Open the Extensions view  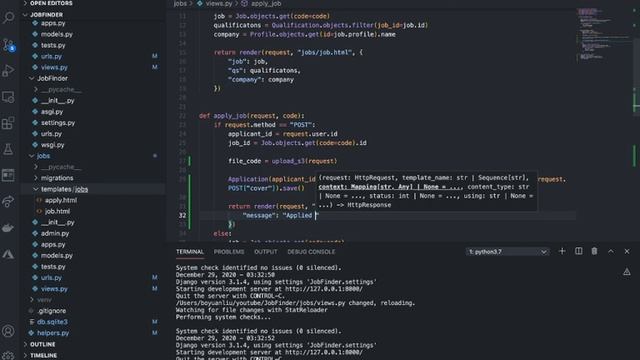click(x=8, y=123)
